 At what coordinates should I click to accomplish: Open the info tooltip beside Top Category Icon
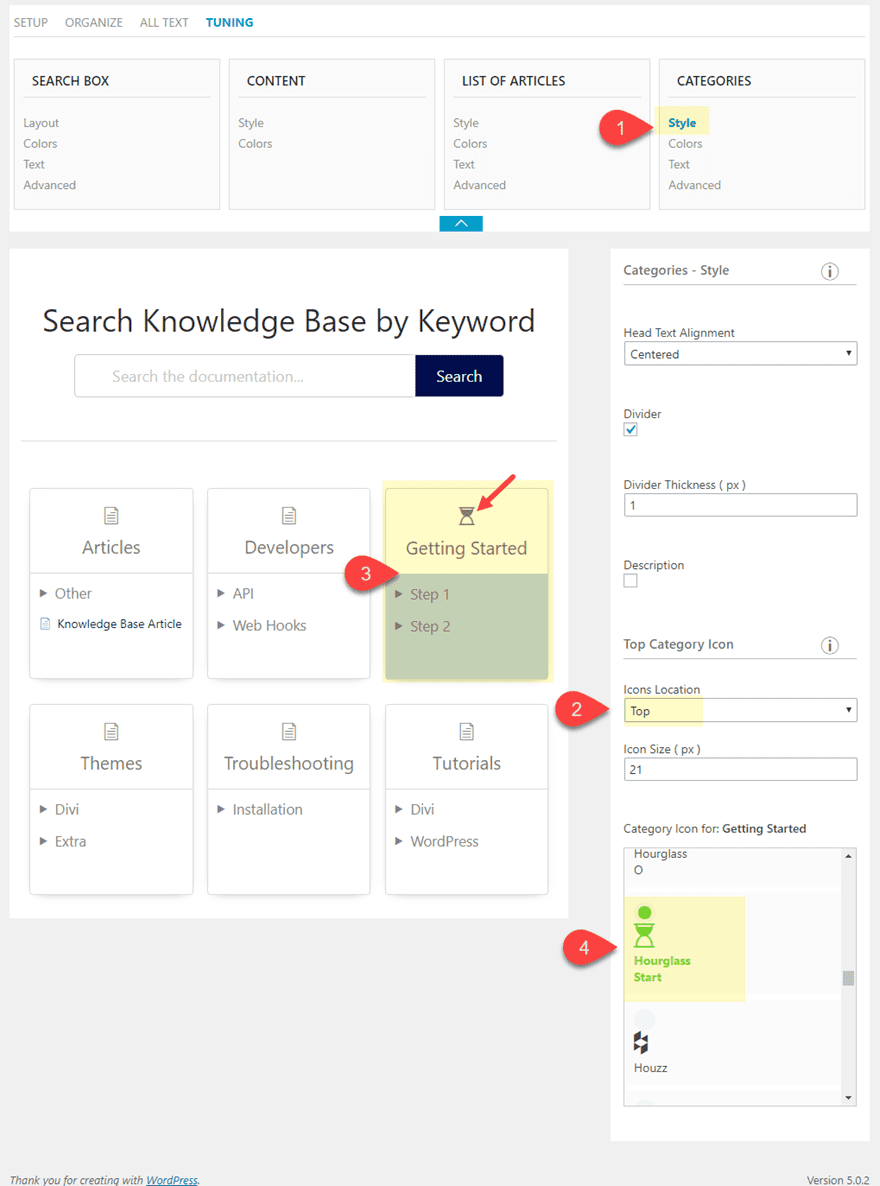pyautogui.click(x=830, y=645)
